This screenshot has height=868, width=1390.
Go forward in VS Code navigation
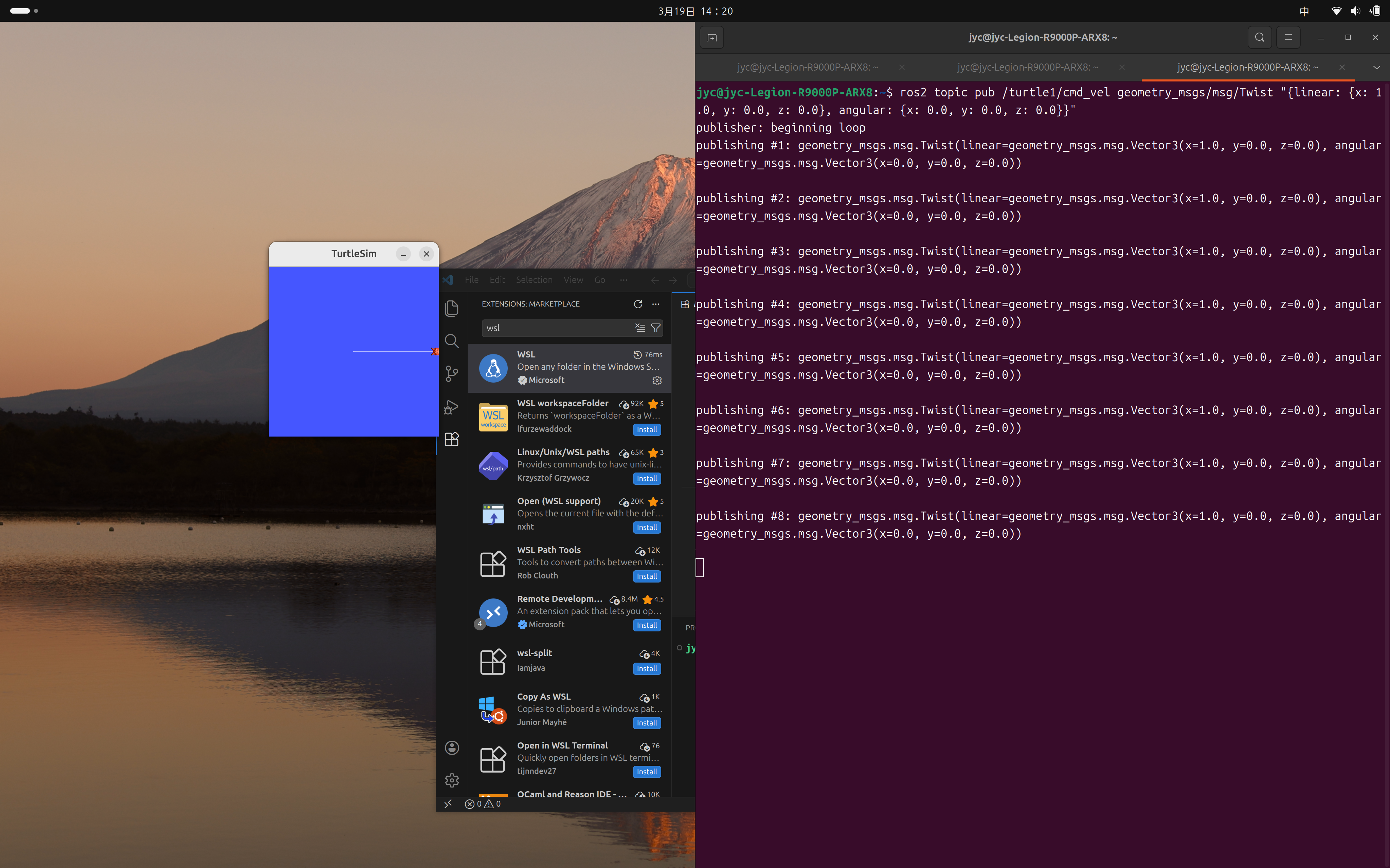point(673,280)
